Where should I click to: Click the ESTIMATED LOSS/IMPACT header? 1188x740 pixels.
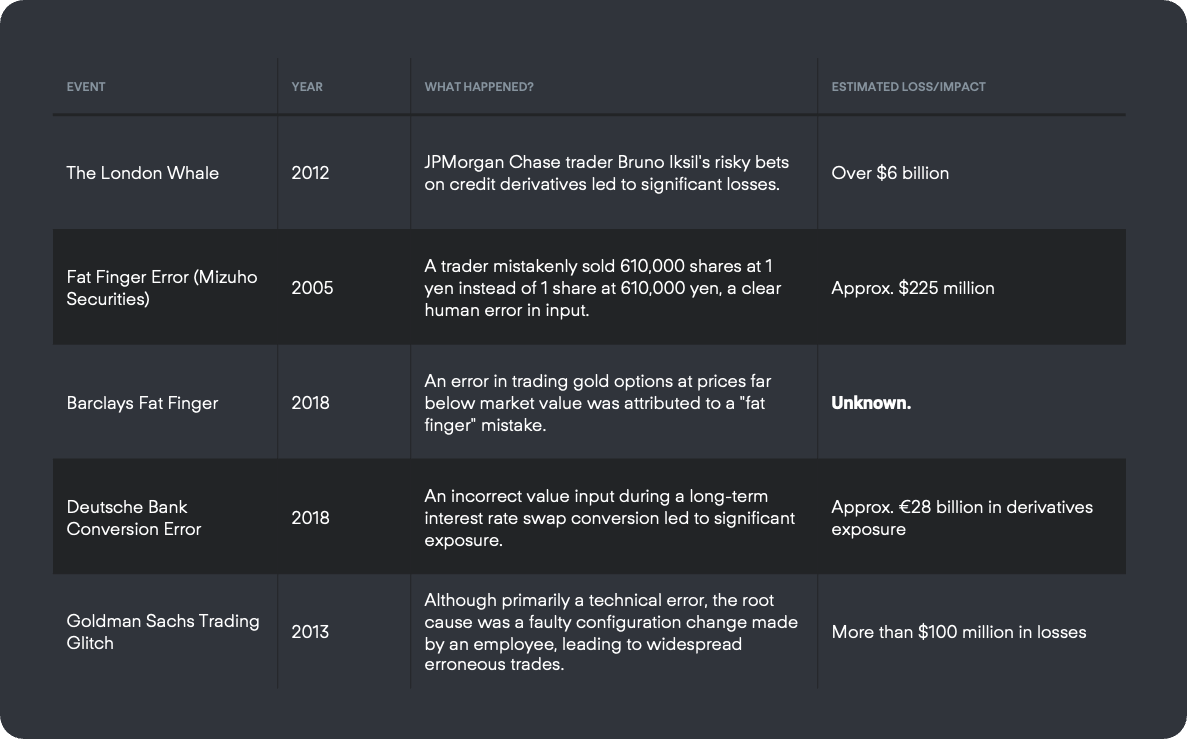pyautogui.click(x=908, y=87)
